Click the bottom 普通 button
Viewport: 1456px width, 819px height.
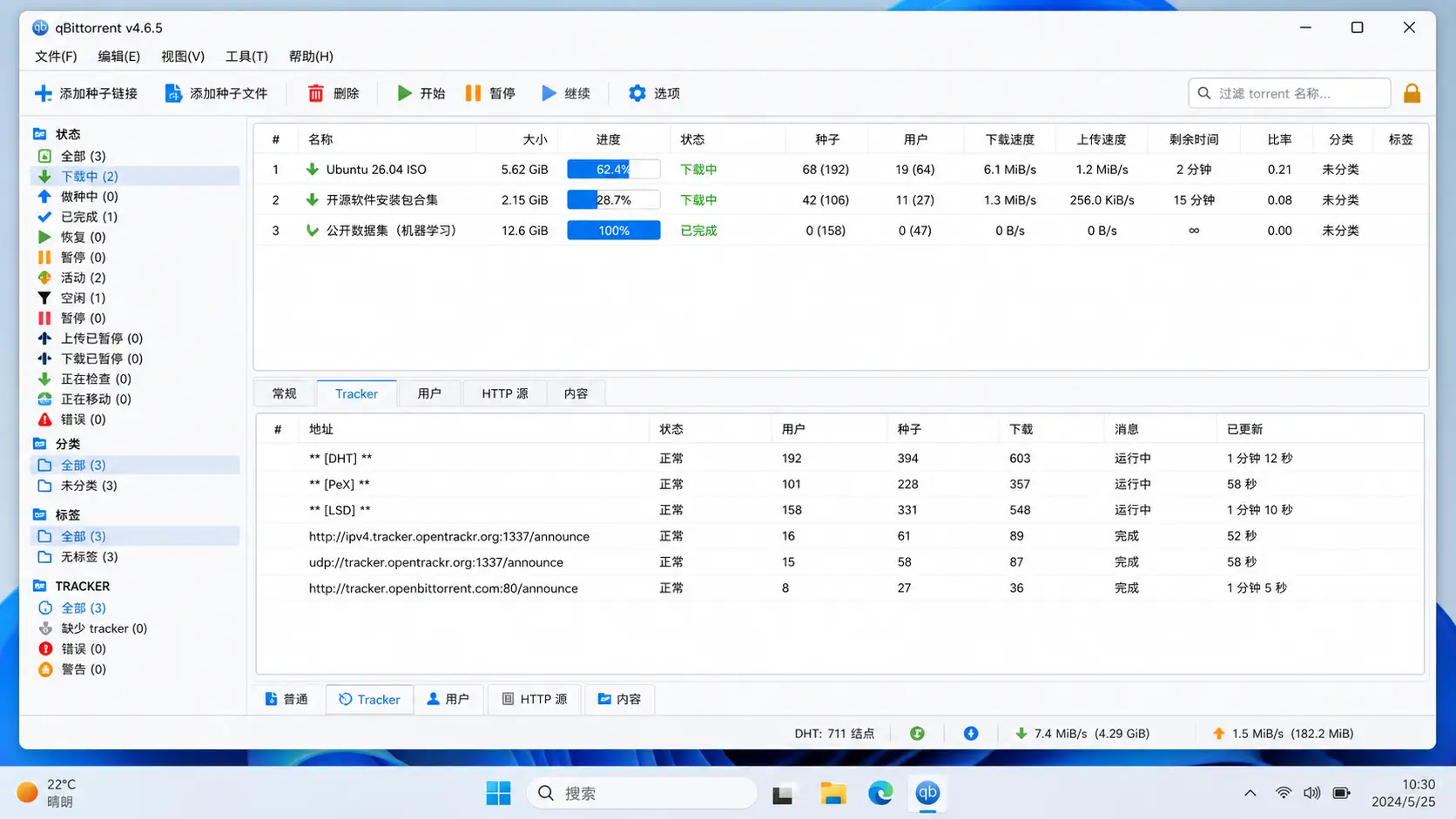pyautogui.click(x=286, y=699)
